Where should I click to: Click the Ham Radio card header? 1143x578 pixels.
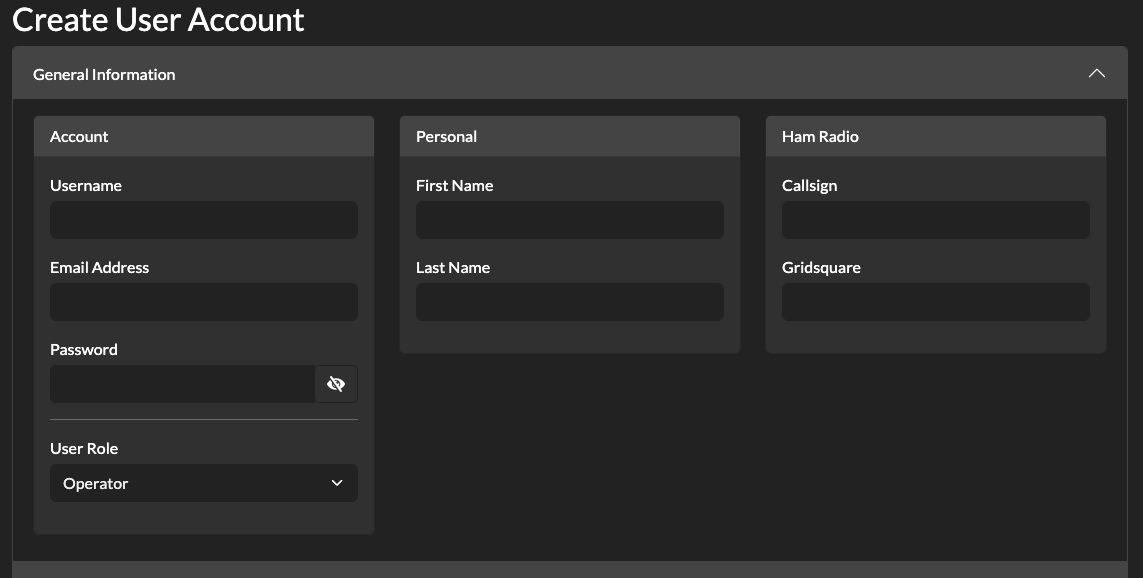point(936,136)
